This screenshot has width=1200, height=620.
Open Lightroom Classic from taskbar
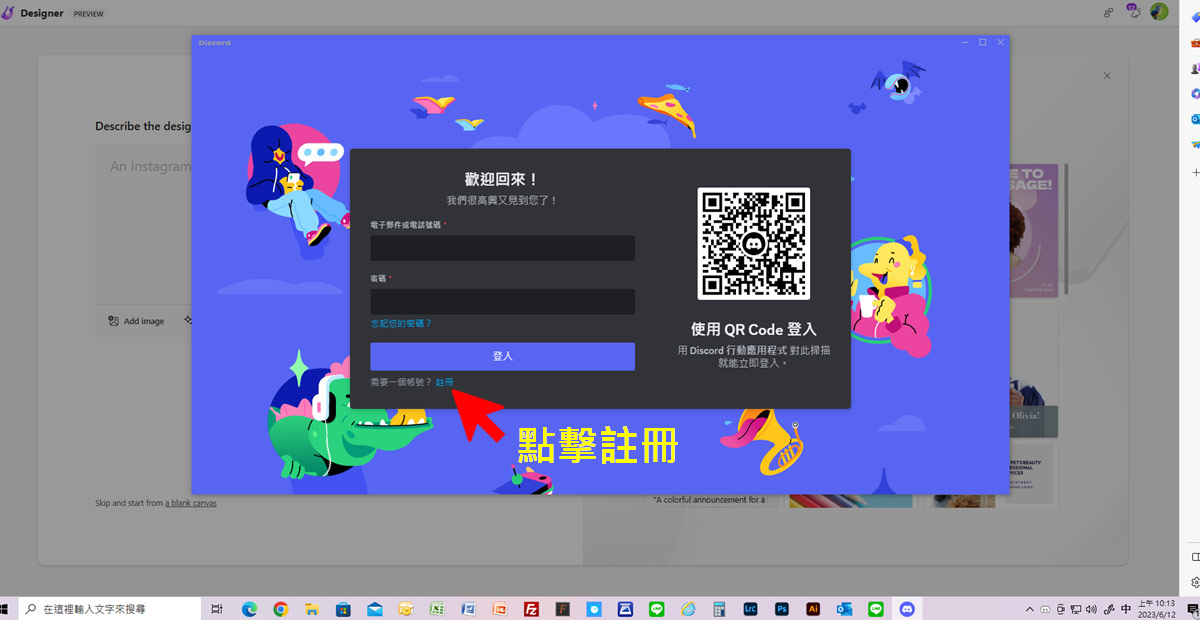click(x=750, y=608)
